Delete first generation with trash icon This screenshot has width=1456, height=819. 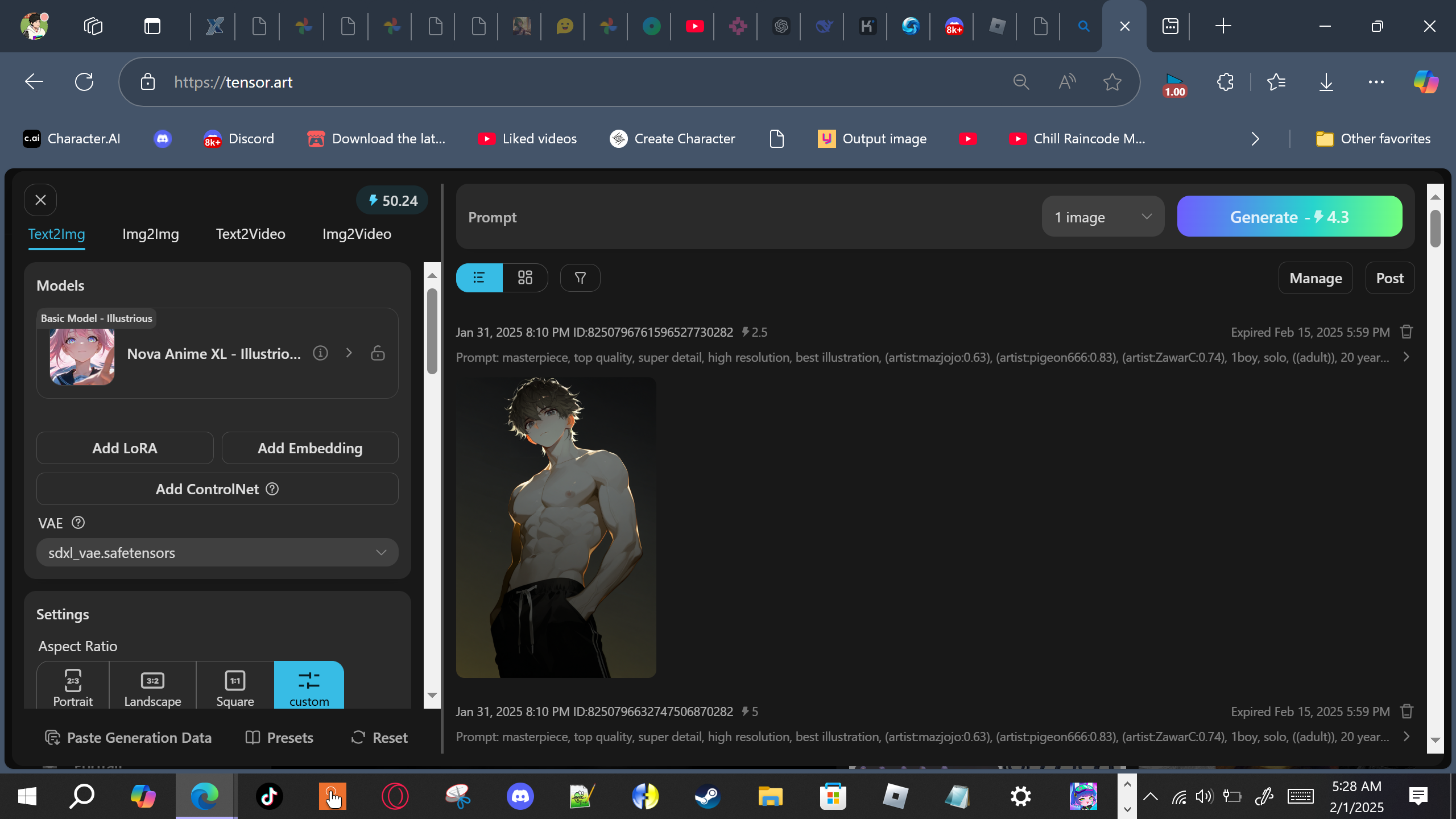coord(1407,332)
